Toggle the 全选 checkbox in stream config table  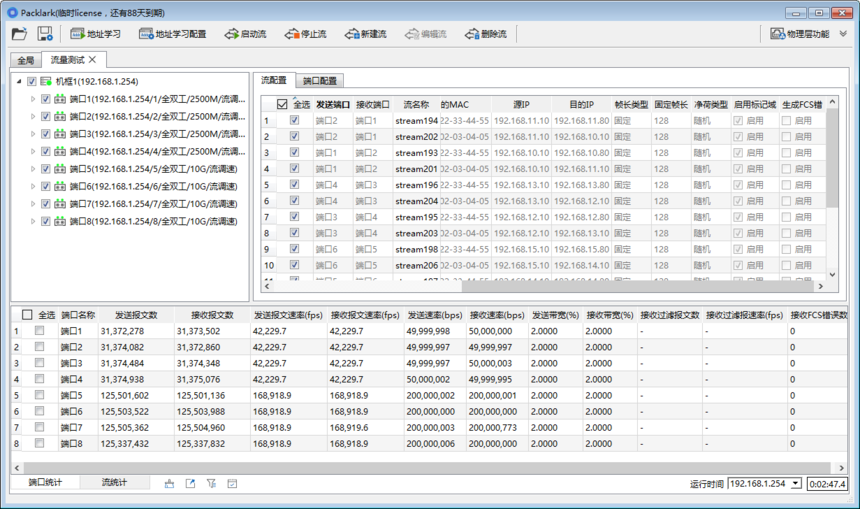click(x=281, y=103)
